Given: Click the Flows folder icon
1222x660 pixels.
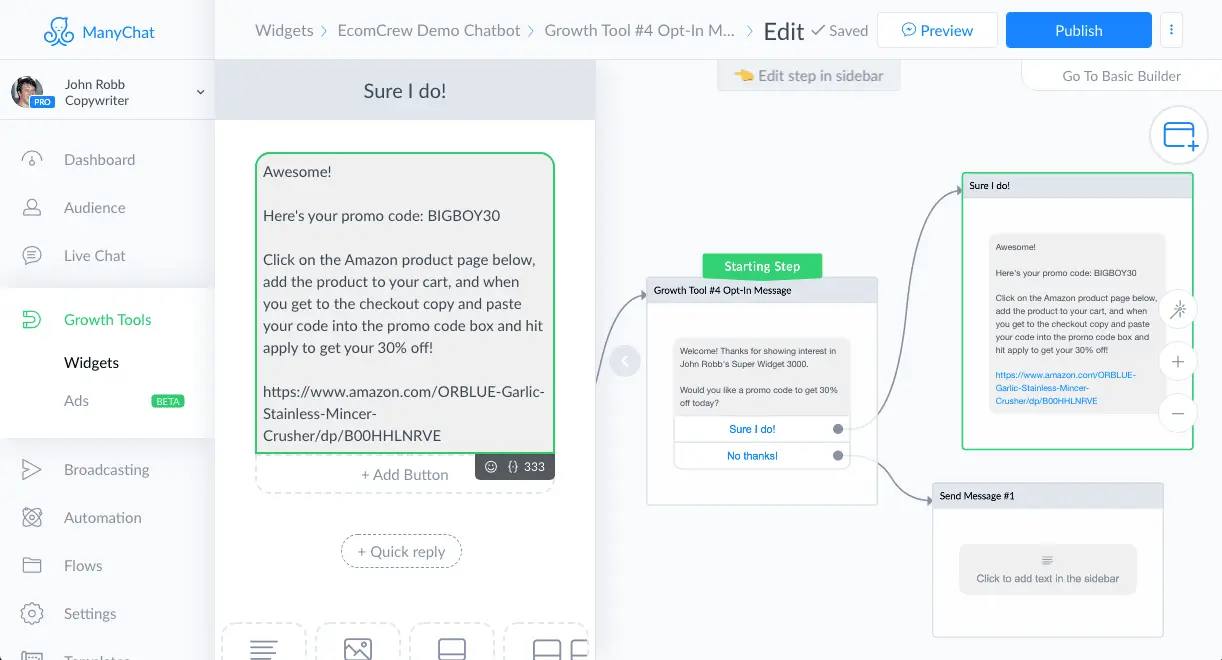Looking at the screenshot, I should pos(32,566).
